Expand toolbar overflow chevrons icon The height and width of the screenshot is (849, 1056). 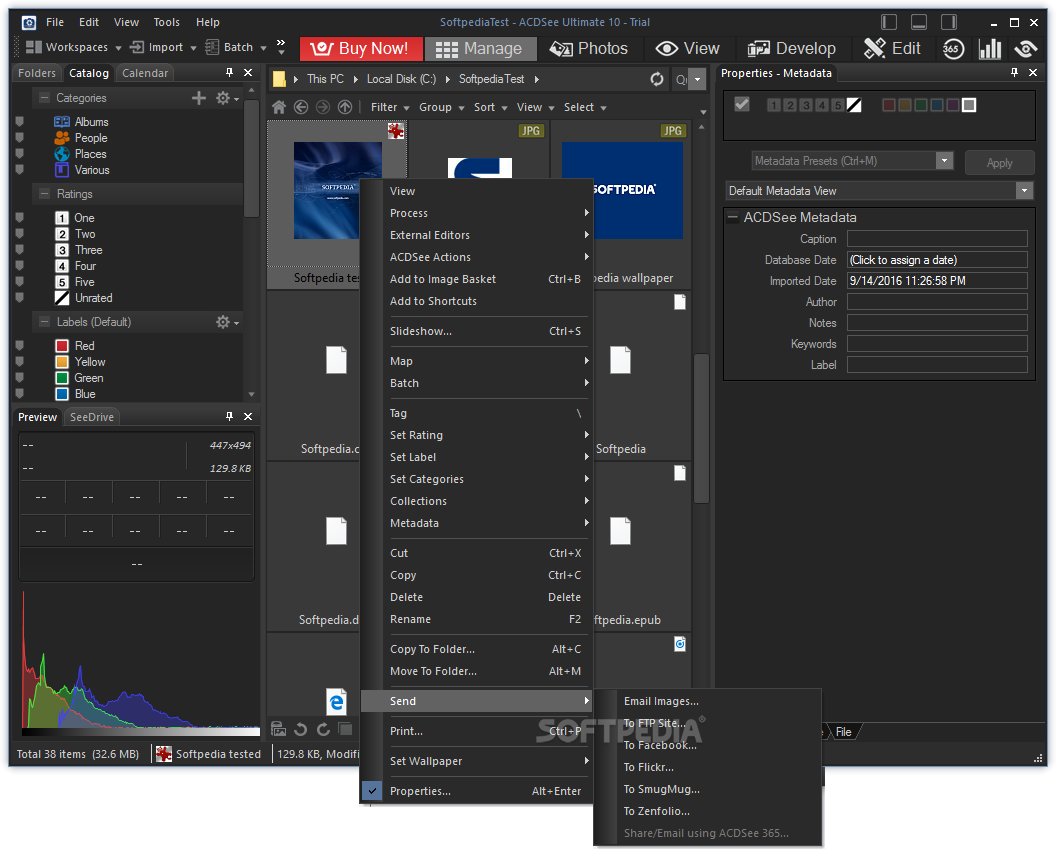[282, 47]
